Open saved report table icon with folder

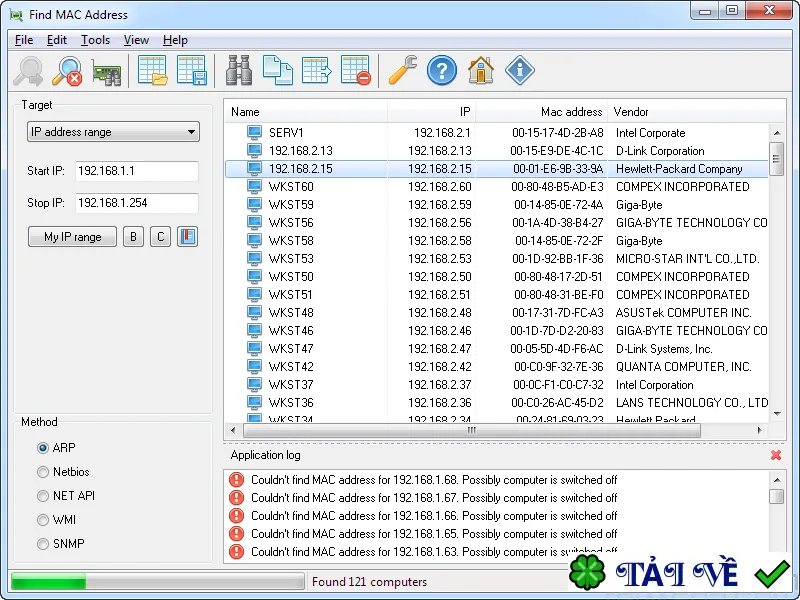point(153,70)
